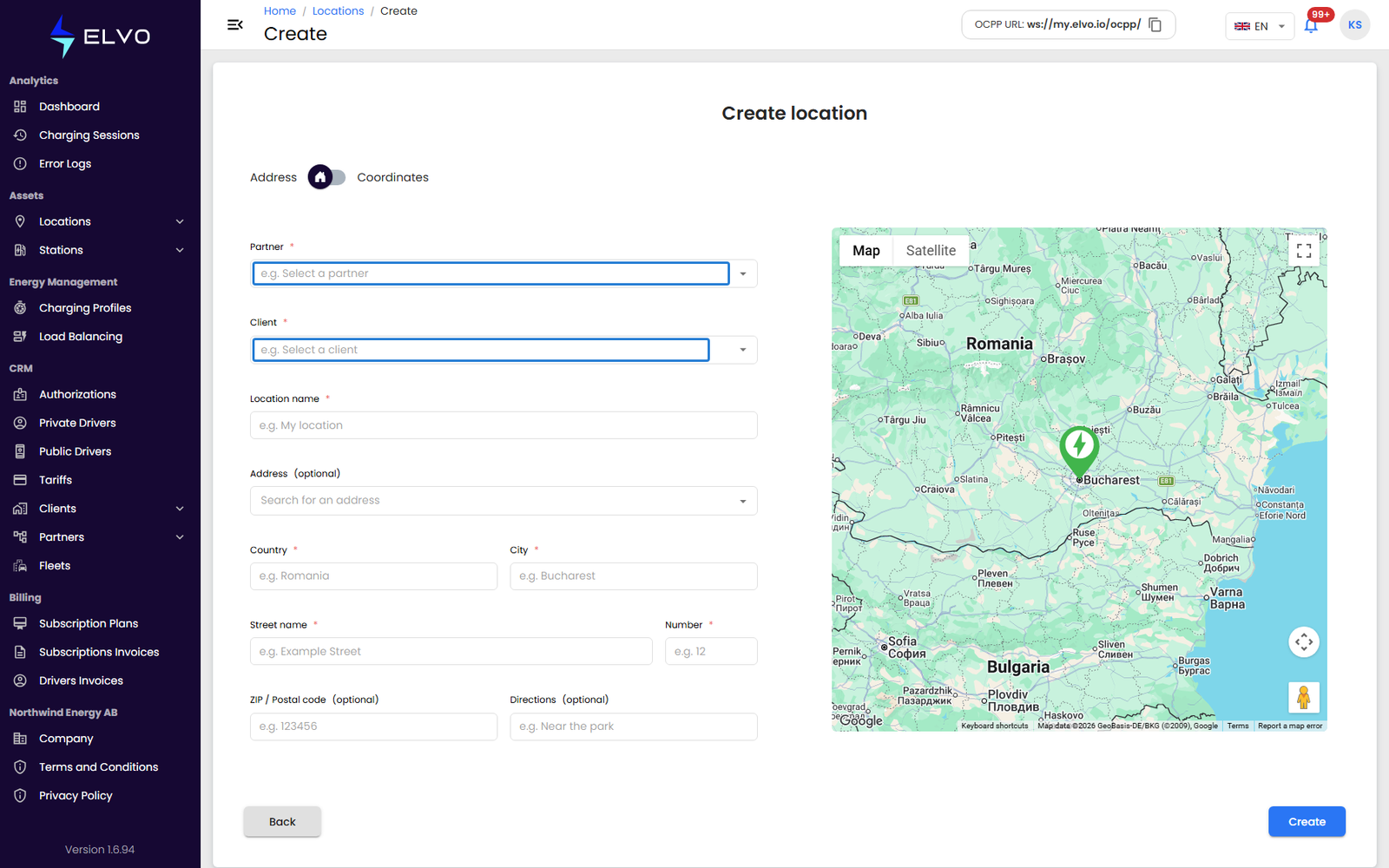Viewport: 1389px width, 868px height.
Task: Click the Back button
Action: [282, 822]
